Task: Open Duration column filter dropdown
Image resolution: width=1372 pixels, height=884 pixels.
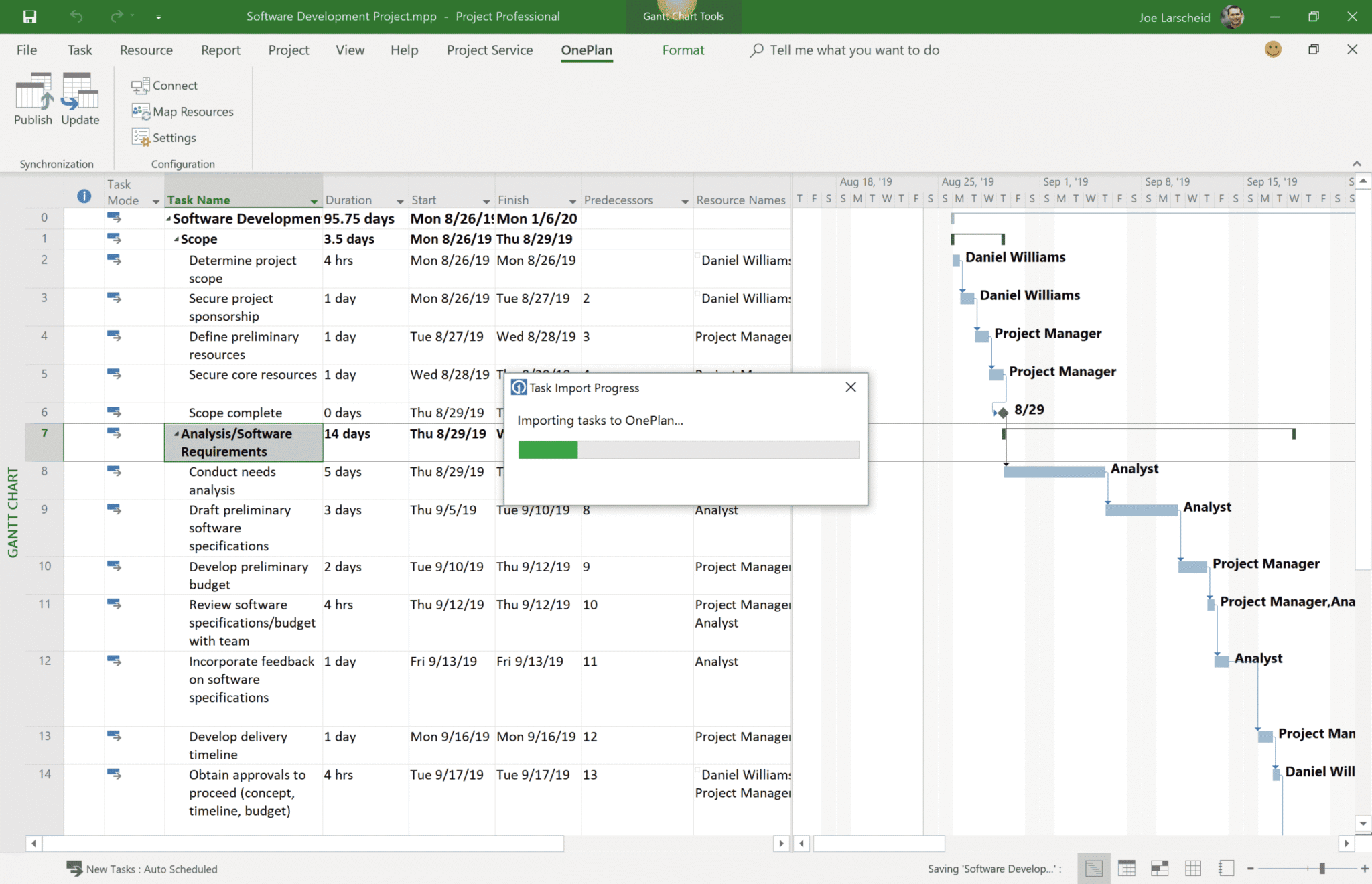Action: pos(400,201)
